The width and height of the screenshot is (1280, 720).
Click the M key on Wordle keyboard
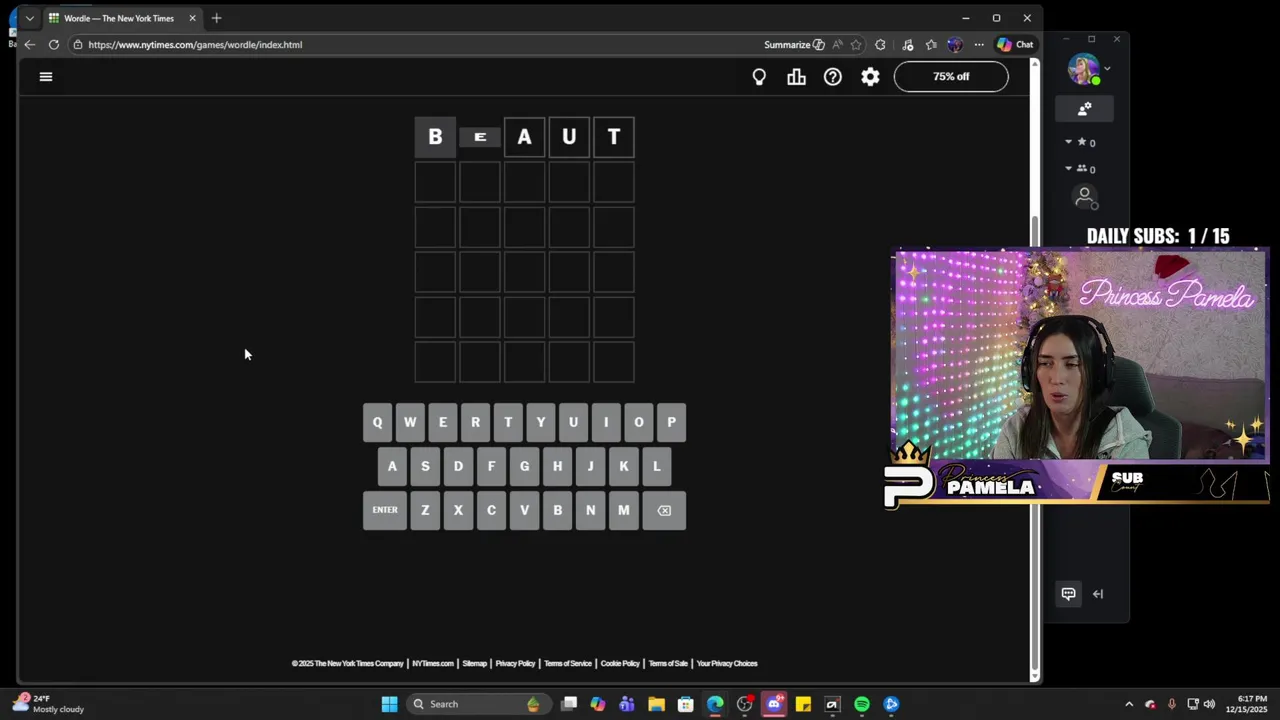624,510
